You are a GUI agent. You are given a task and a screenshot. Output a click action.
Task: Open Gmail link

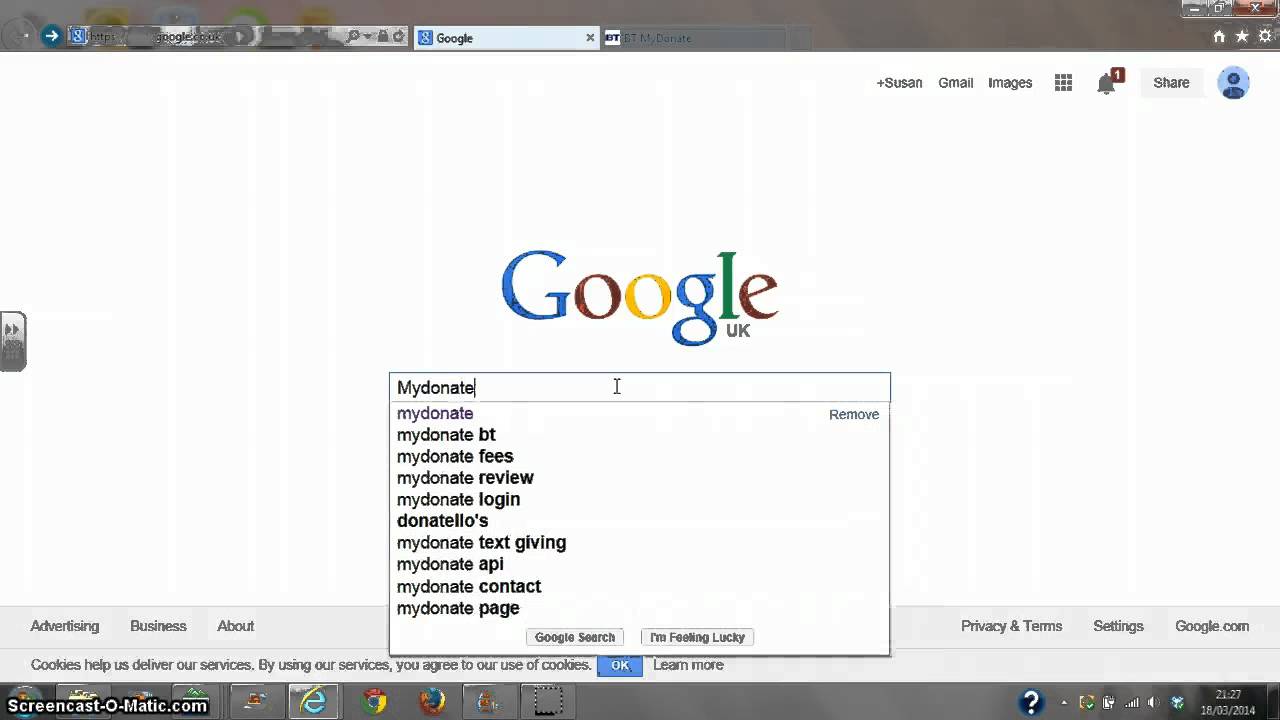tap(955, 83)
